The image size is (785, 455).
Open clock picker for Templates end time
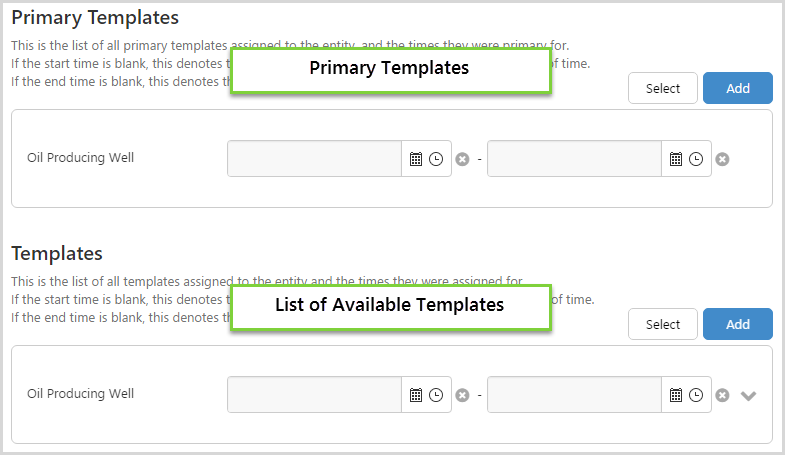pos(696,395)
